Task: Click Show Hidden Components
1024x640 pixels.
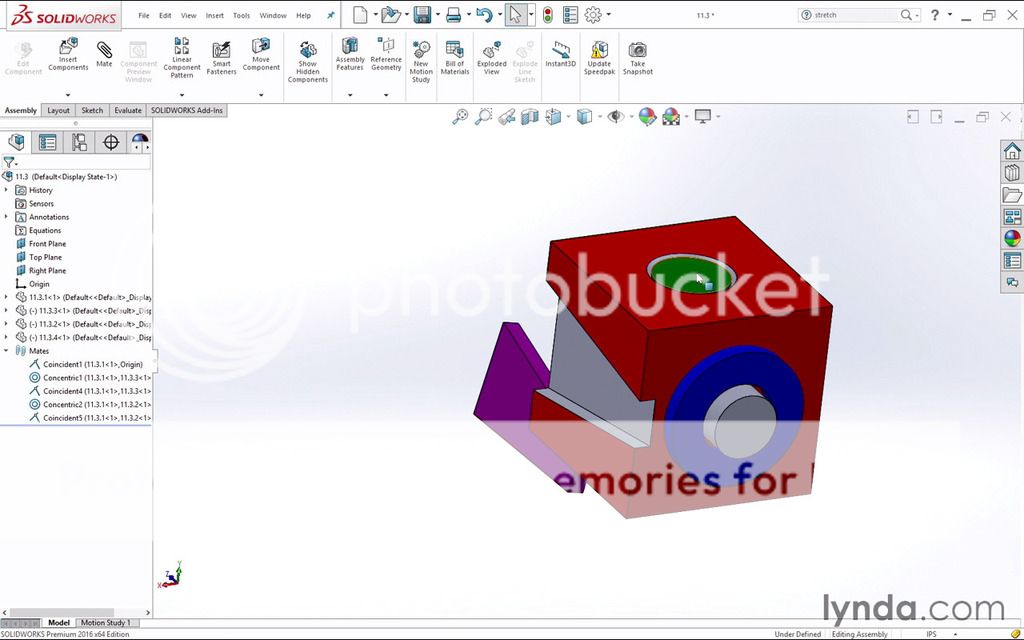Action: click(307, 62)
